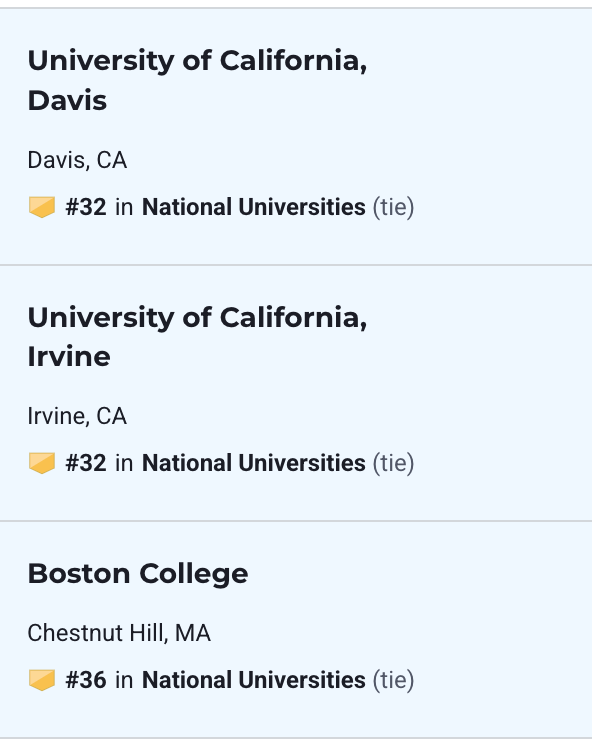Click the ranking badge icon for UC Davis
The width and height of the screenshot is (592, 742).
click(42, 207)
